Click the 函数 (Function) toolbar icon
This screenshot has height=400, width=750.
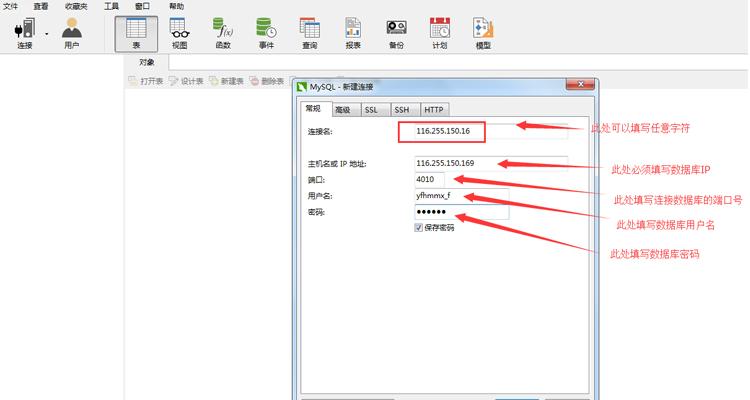click(222, 33)
